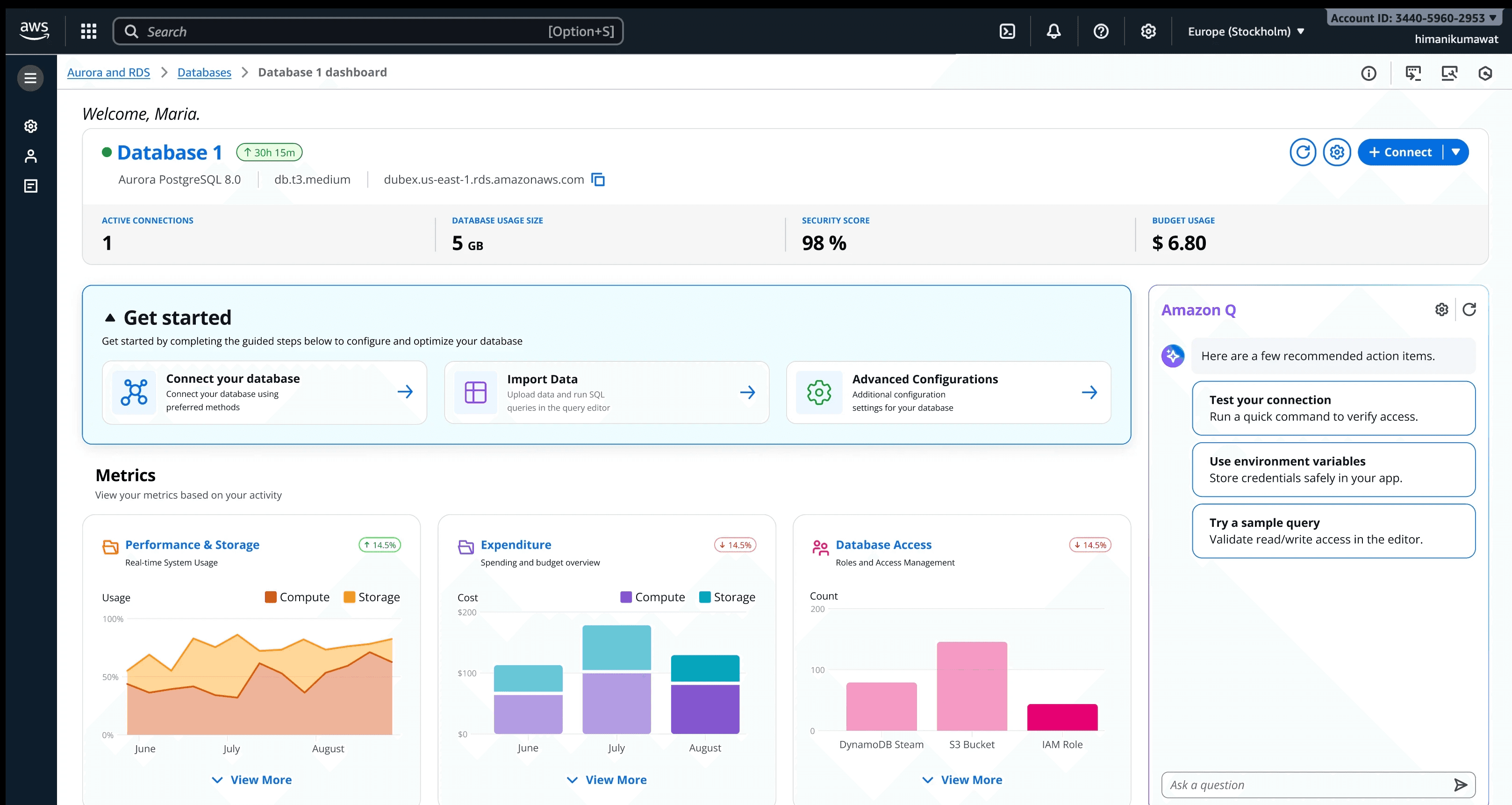1512x805 pixels.
Task: Open the Europe (Stockholm) region dropdown
Action: 1246,32
